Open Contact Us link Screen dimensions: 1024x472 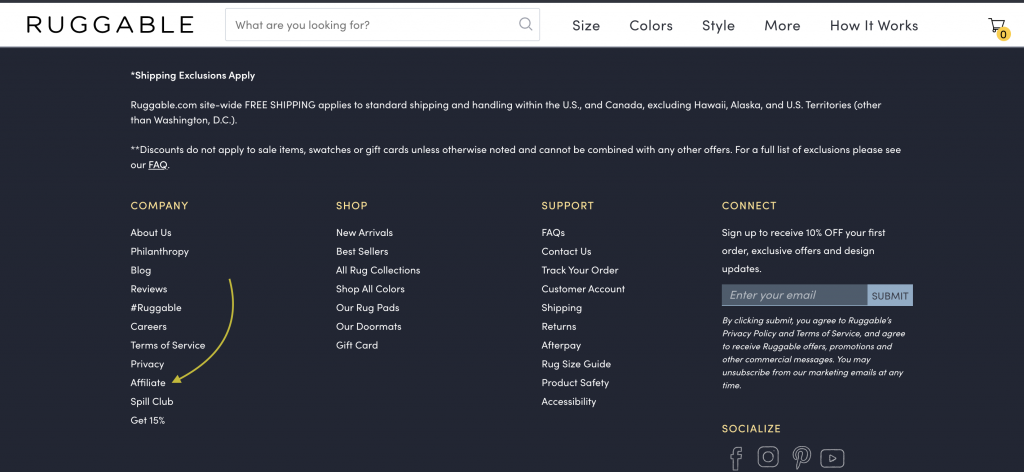click(566, 251)
